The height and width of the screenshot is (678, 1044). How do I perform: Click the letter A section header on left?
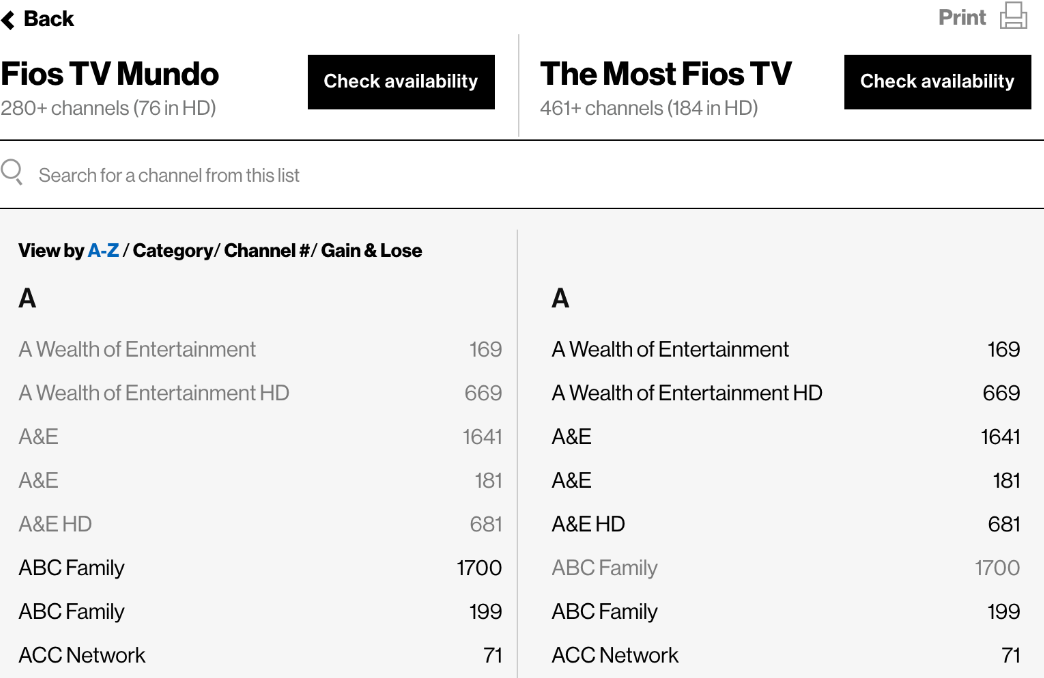click(x=27, y=298)
